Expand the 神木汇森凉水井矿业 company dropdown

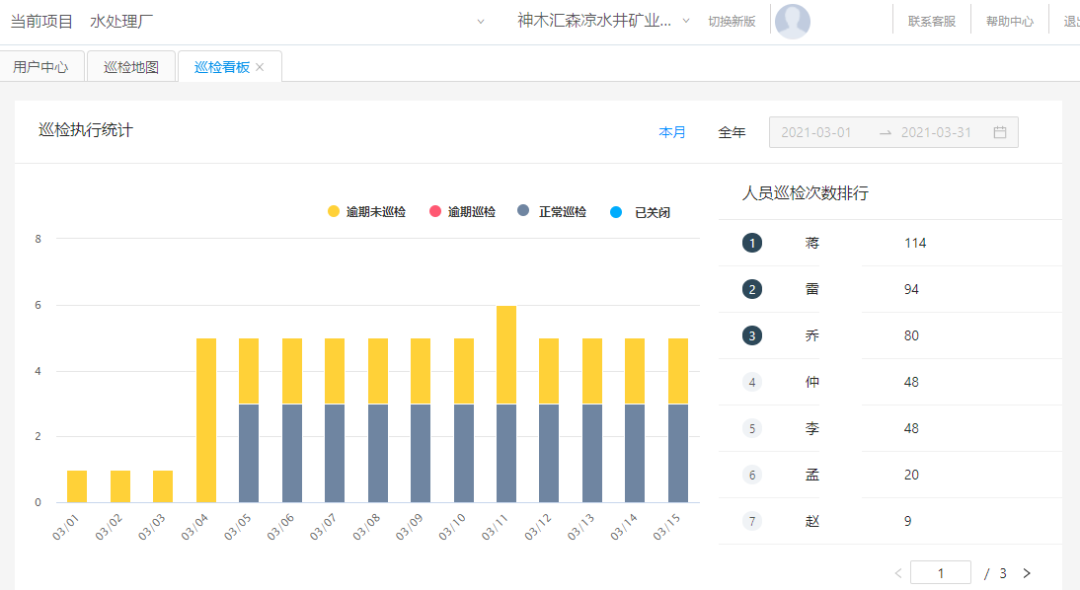(x=686, y=21)
